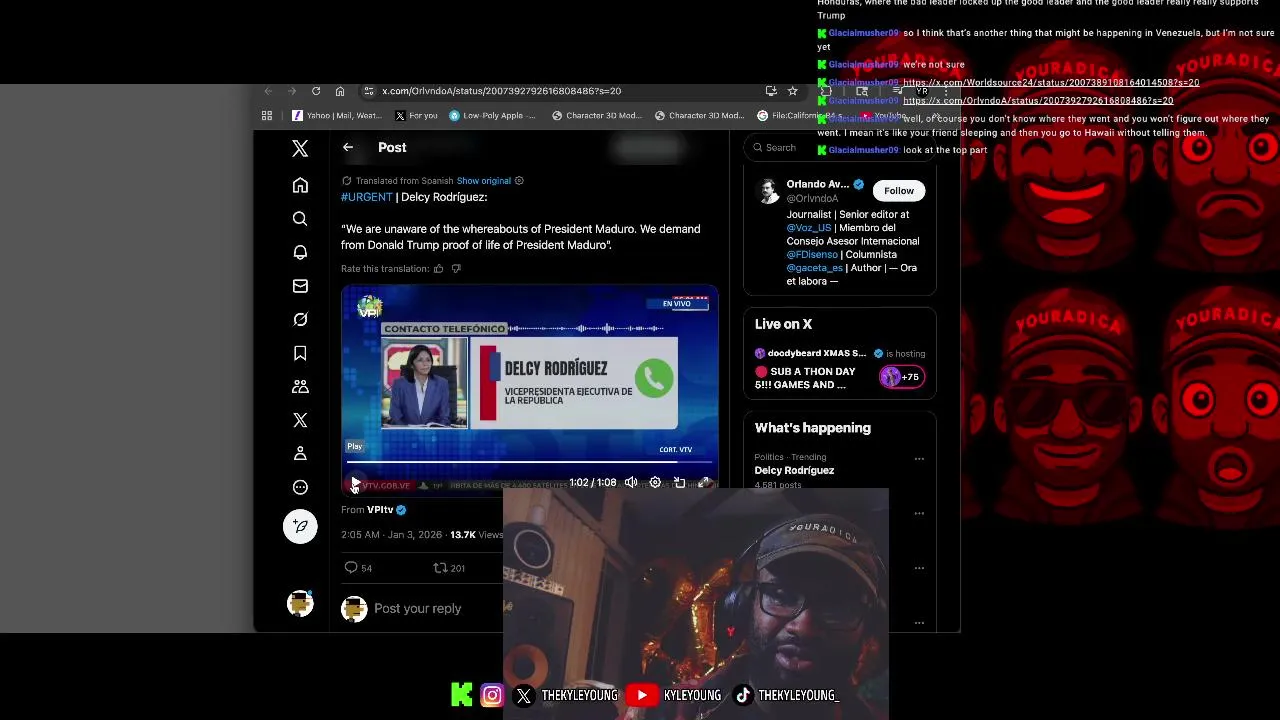
Task: Compose a new post with the white round button
Action: [x=300, y=526]
